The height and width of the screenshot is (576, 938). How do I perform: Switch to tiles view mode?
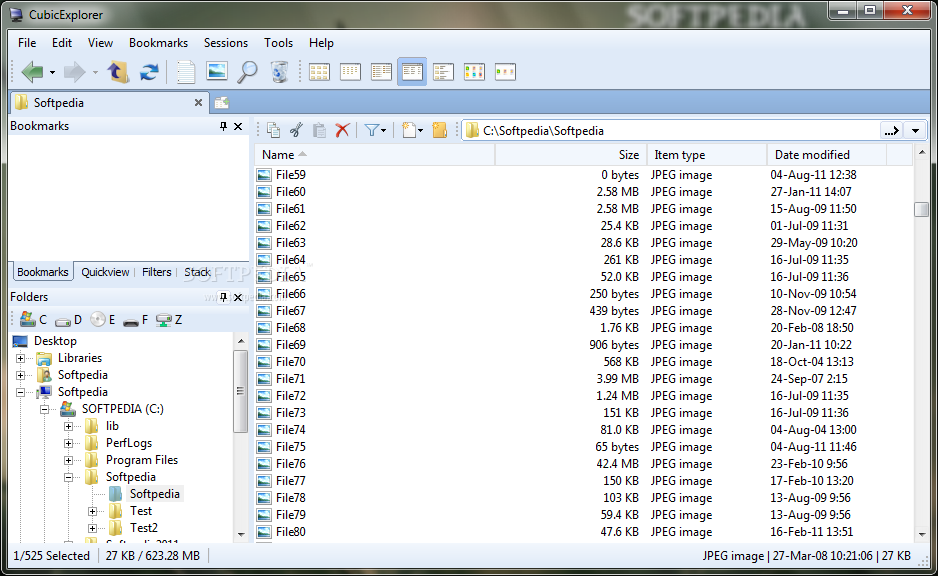coord(443,72)
